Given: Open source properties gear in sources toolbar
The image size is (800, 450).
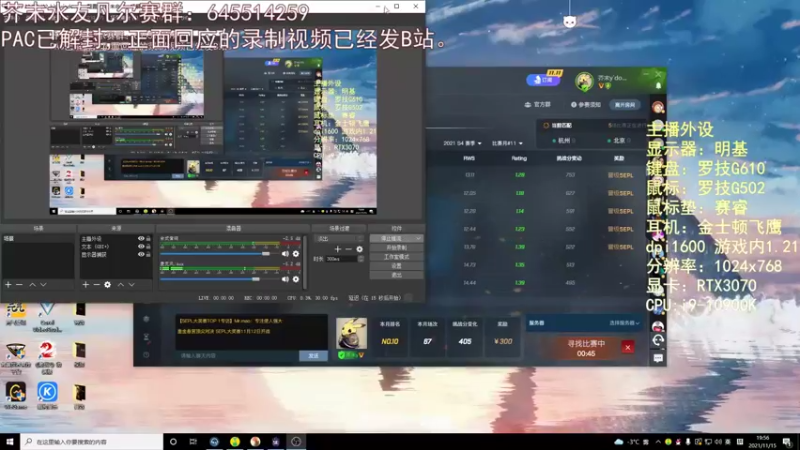Looking at the screenshot, I should click(x=108, y=285).
